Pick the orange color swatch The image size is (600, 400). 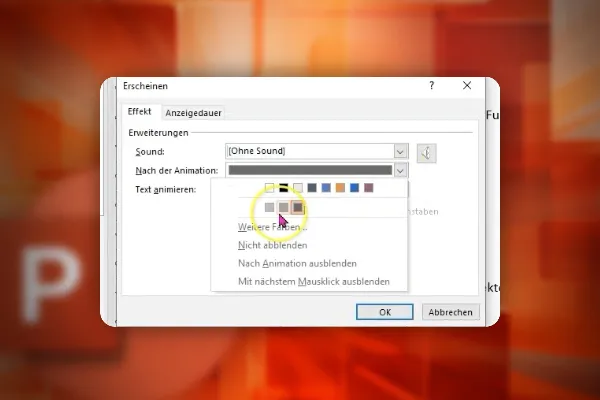click(x=340, y=188)
